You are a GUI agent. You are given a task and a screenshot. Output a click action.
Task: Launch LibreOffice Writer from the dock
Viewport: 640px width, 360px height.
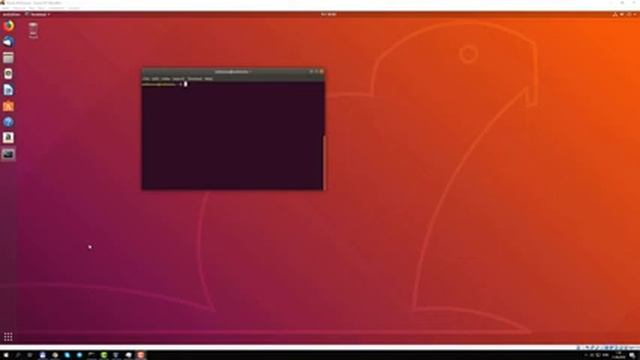[x=8, y=90]
